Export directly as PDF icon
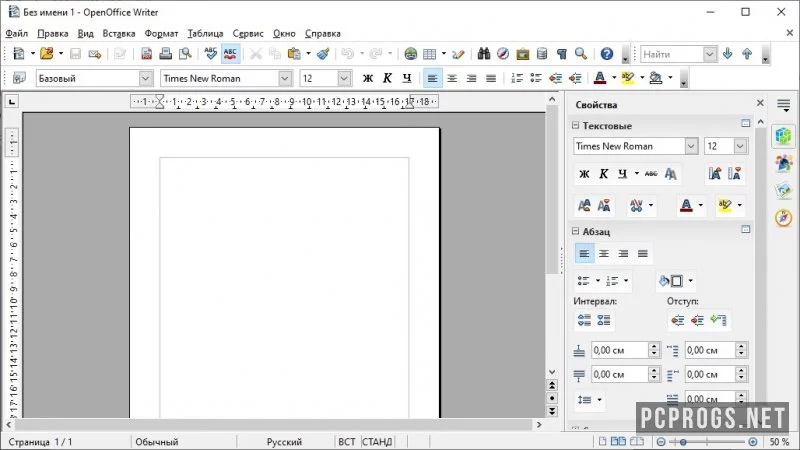Screen dimensions: 800x450 (146, 54)
